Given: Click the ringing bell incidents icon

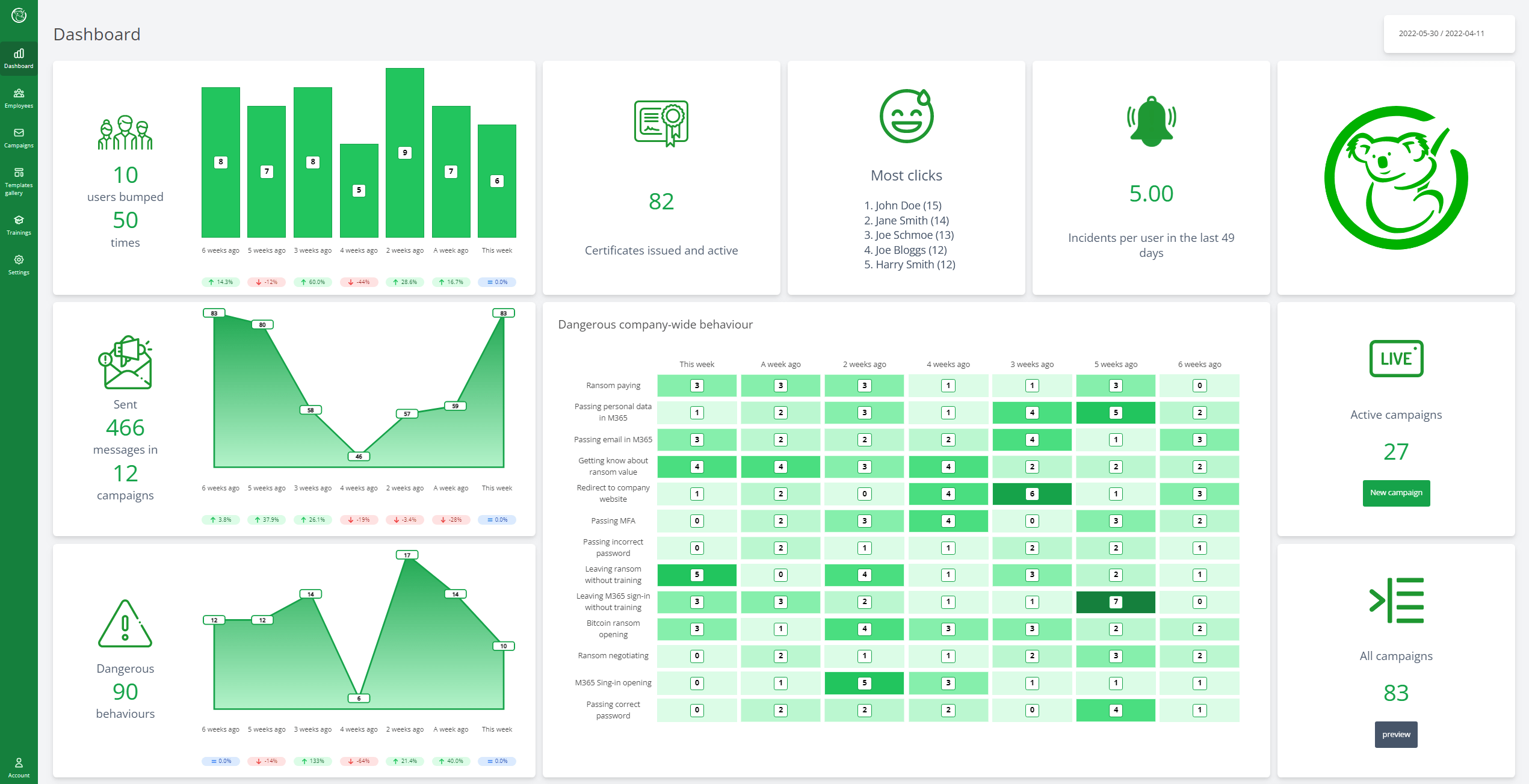Looking at the screenshot, I should [x=1151, y=121].
